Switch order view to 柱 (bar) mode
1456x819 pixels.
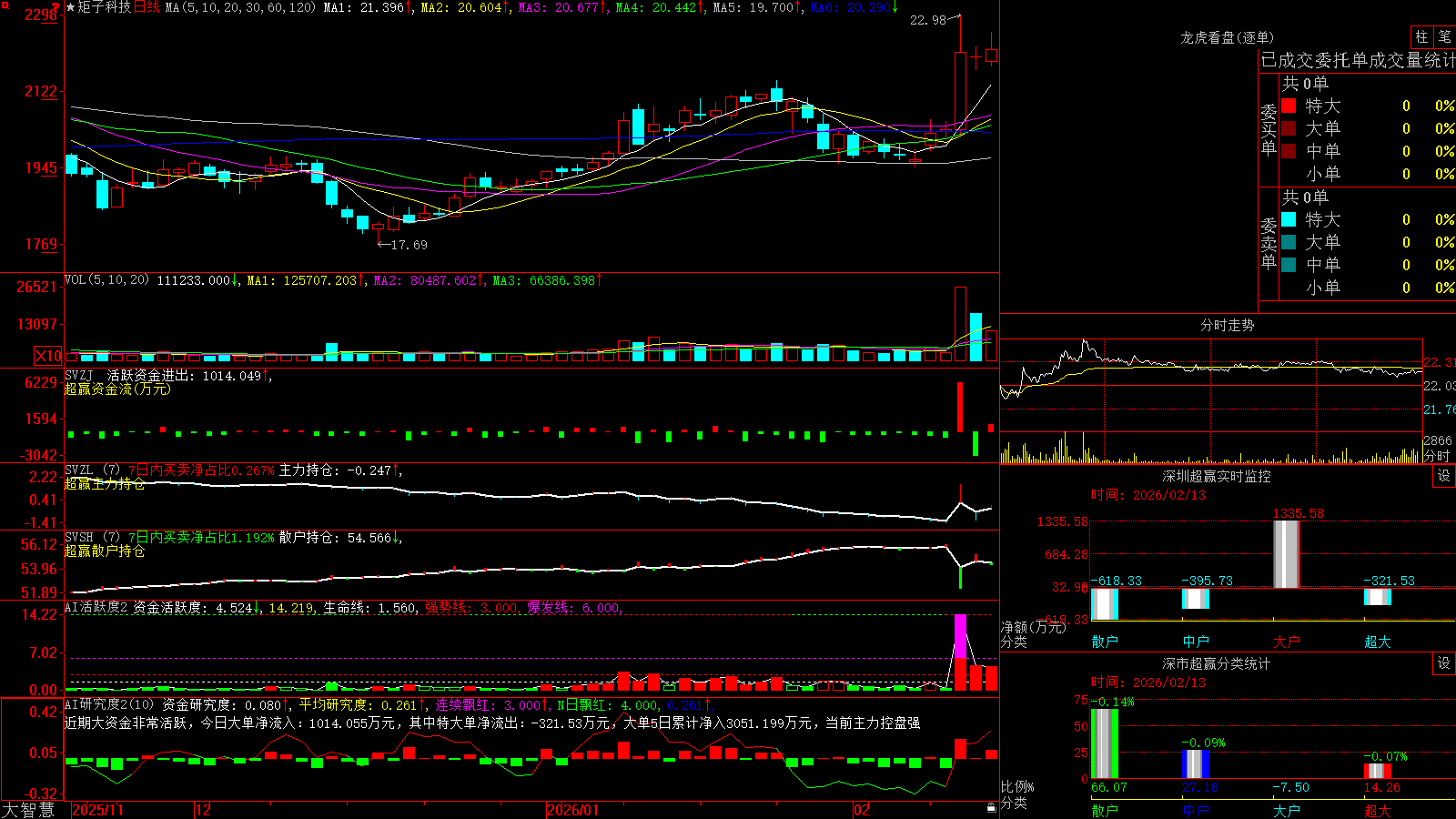click(1421, 36)
